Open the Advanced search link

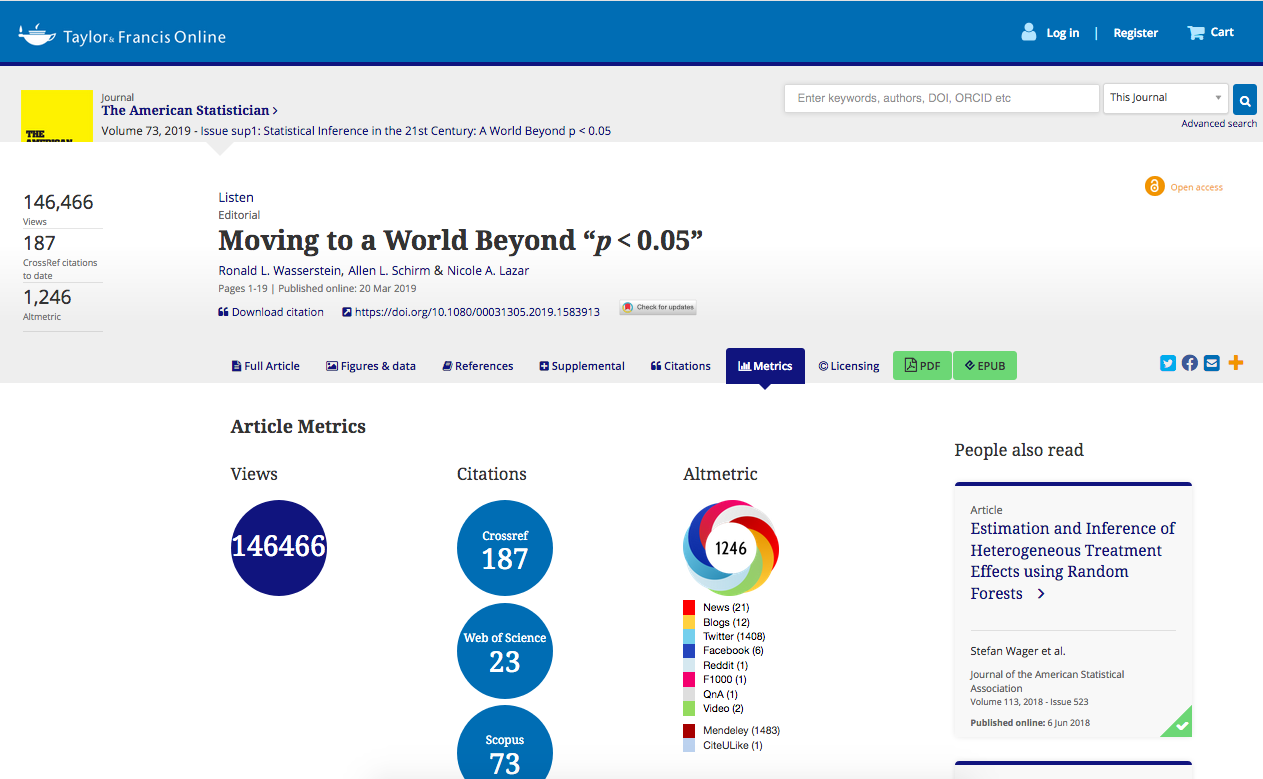[x=1218, y=124]
